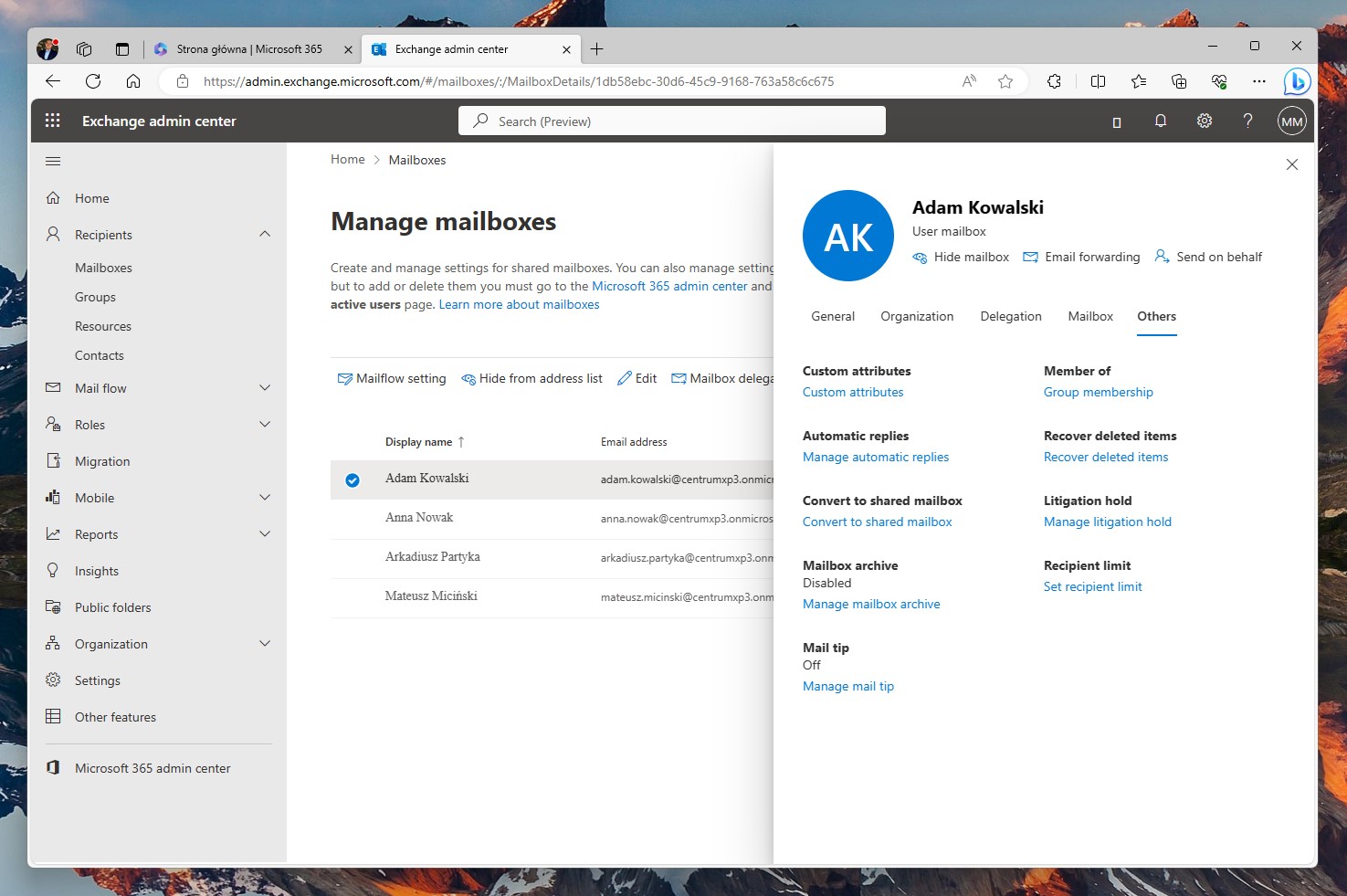Viewport: 1347px width, 896px height.
Task: Click the Mailbox delegation toolbar button
Action: pyautogui.click(x=722, y=379)
